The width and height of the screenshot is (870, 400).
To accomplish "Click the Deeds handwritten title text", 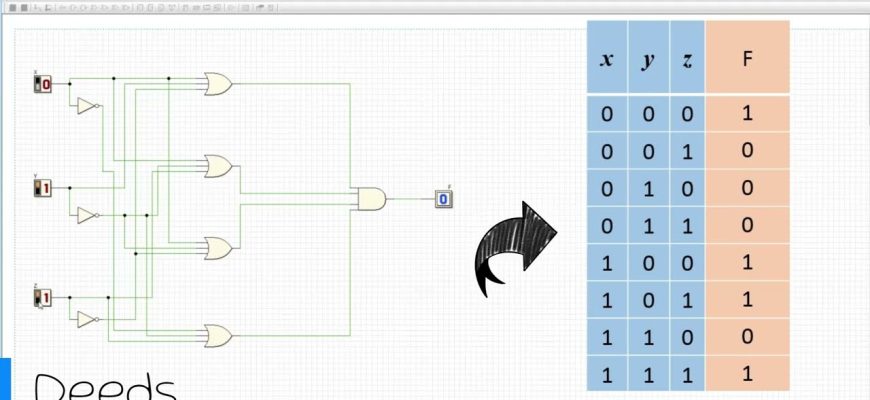I will pos(105,386).
